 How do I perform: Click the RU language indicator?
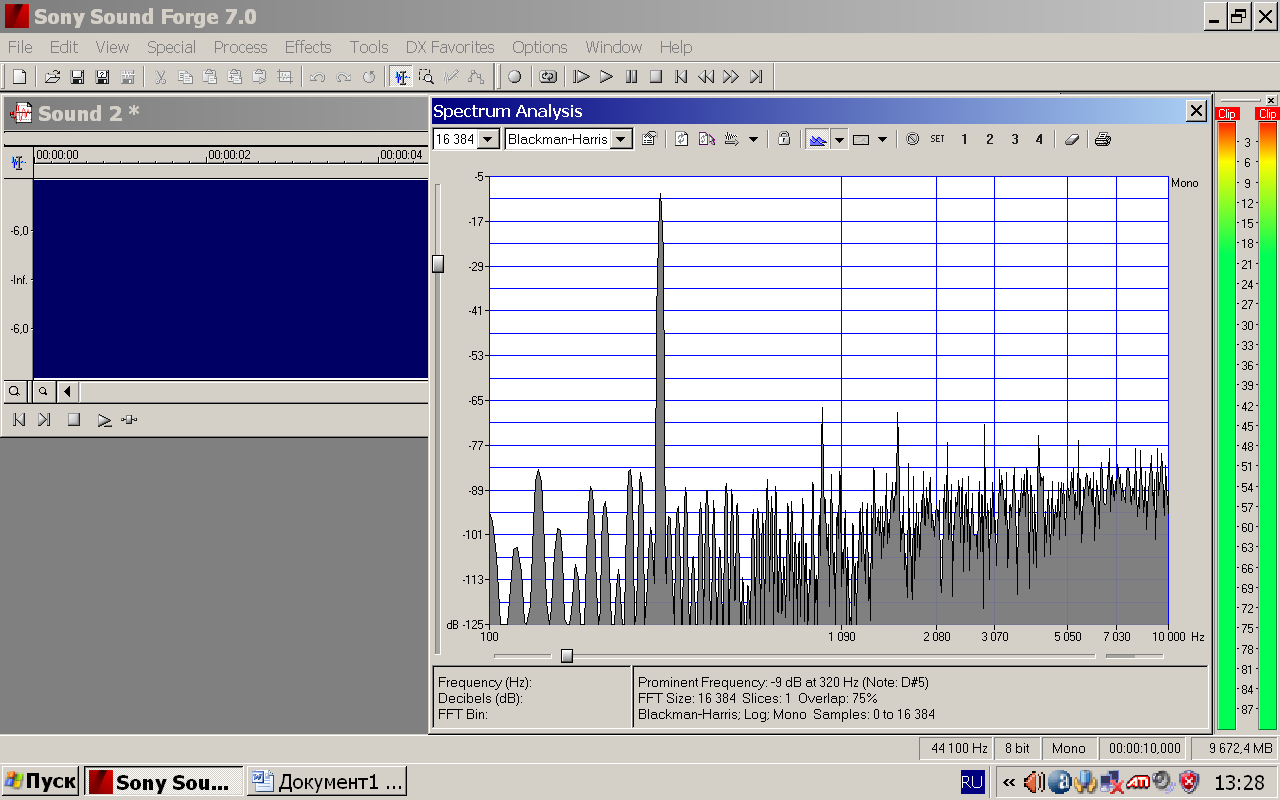pos(972,782)
